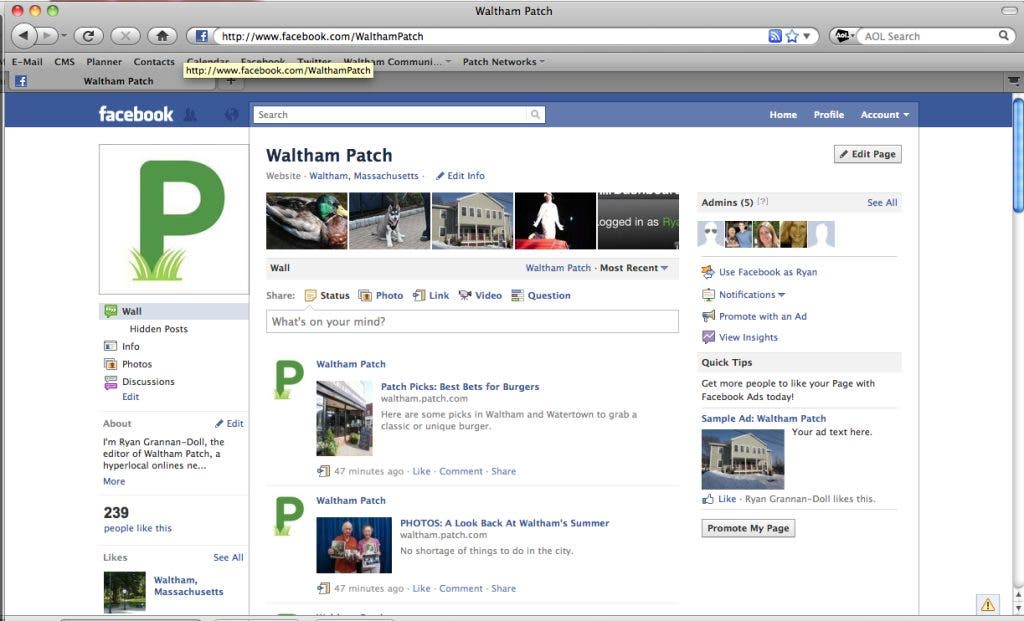Click the Video share icon

465,295
